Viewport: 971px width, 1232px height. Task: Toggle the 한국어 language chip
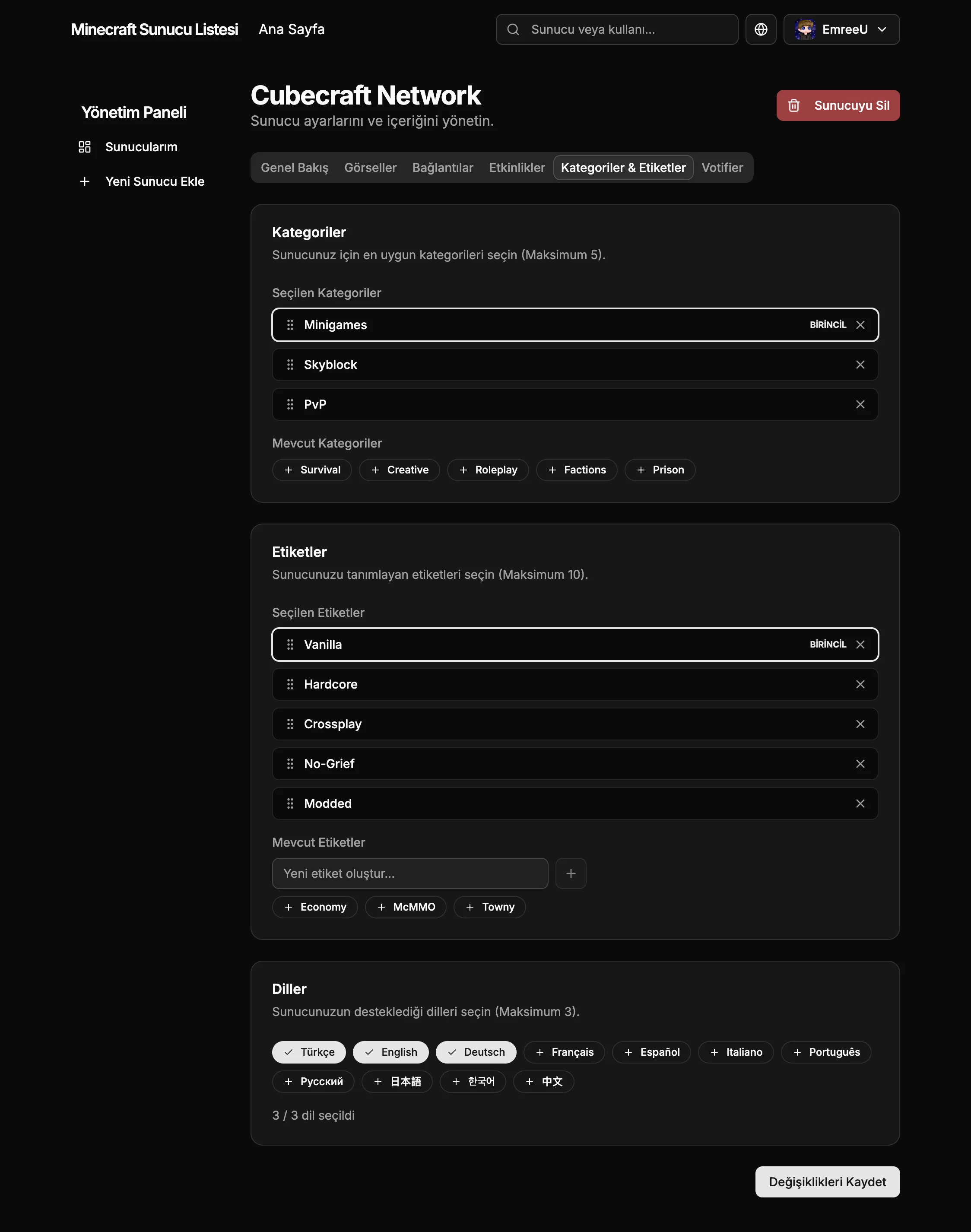(x=473, y=1081)
